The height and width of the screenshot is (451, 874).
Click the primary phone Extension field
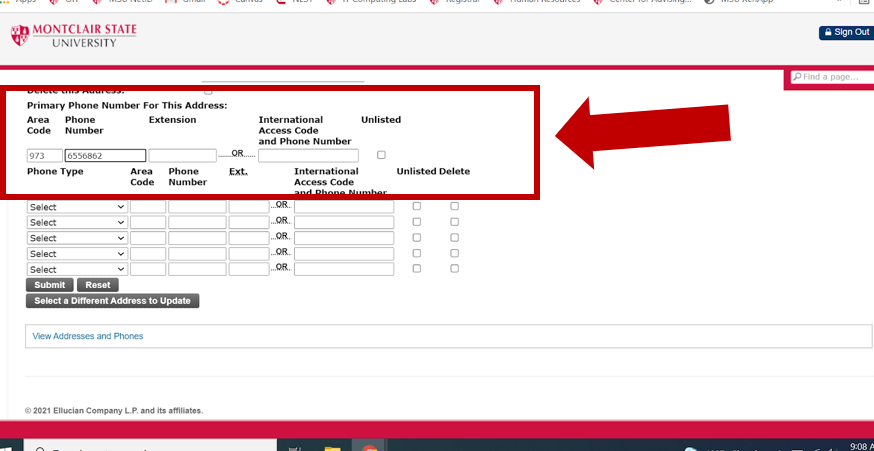click(182, 156)
